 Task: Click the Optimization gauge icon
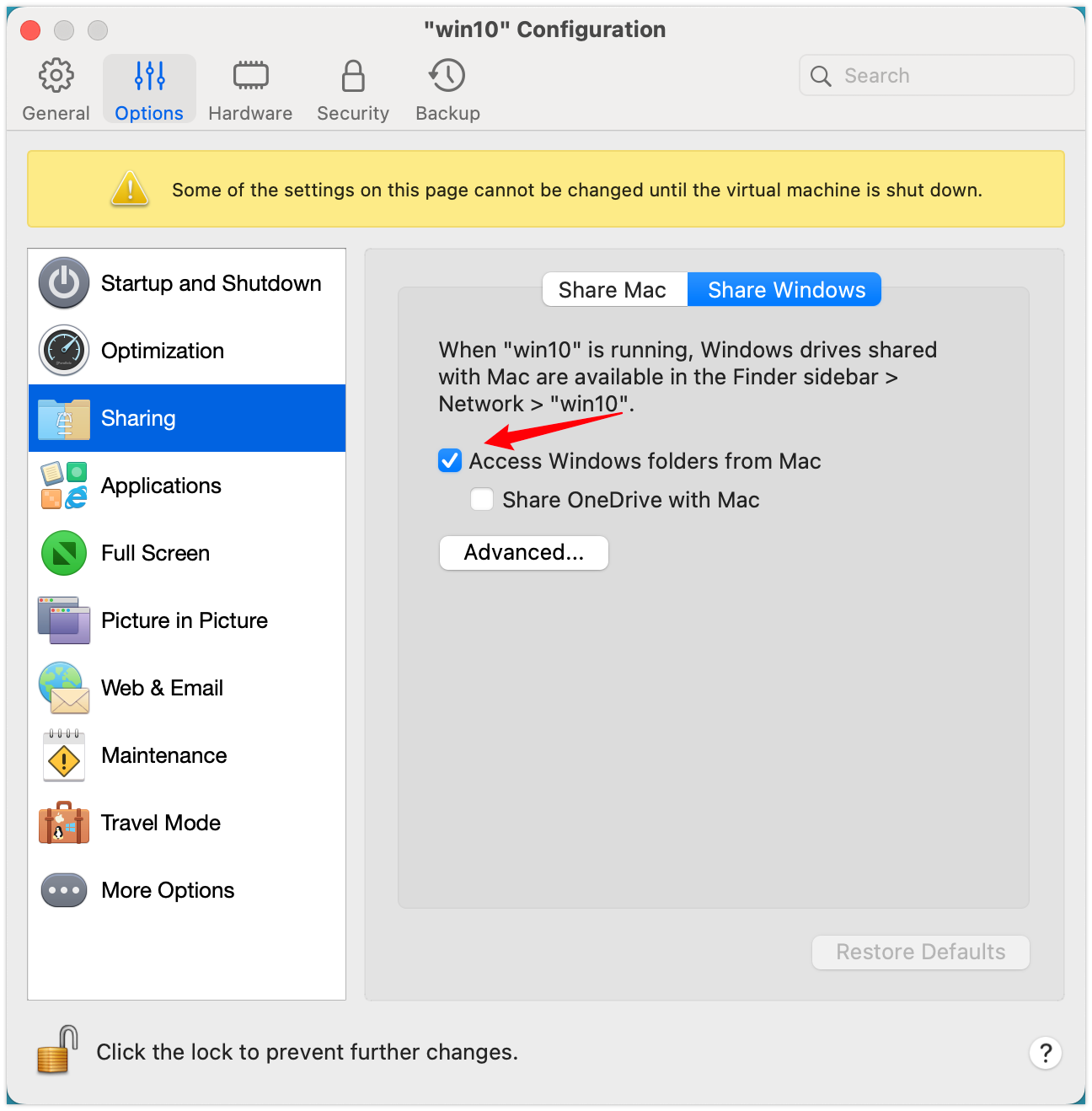tap(64, 351)
